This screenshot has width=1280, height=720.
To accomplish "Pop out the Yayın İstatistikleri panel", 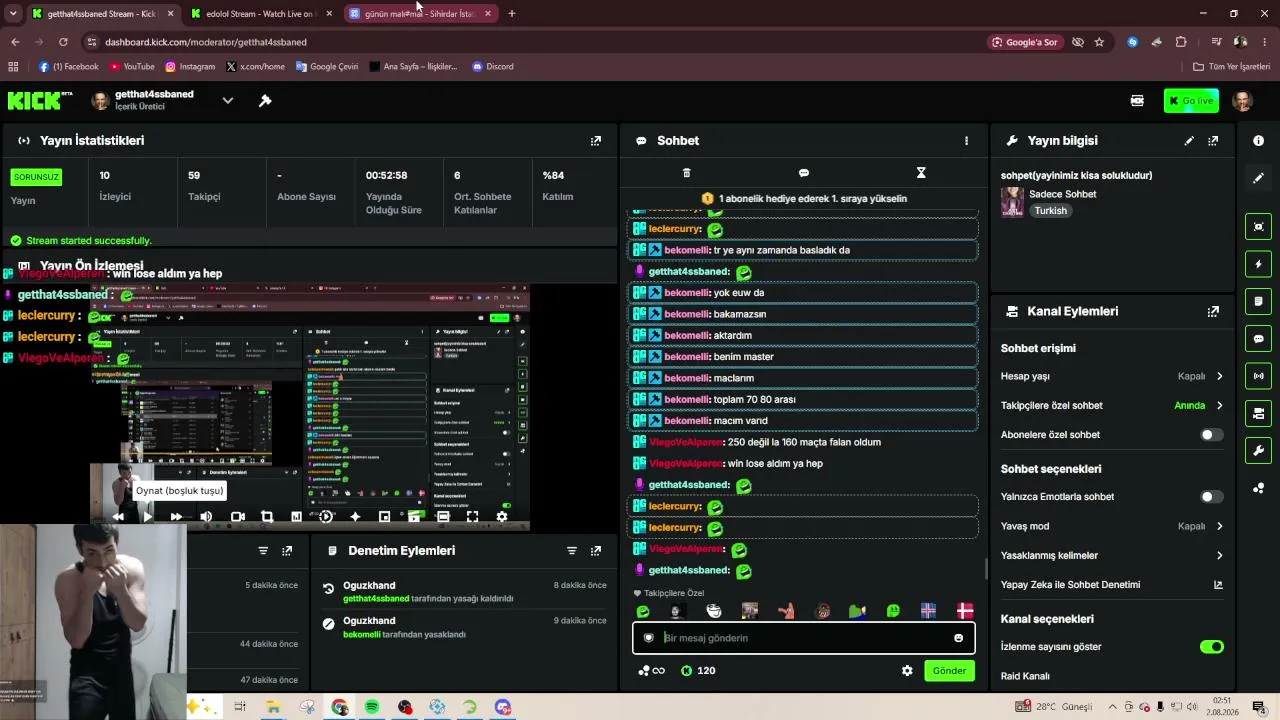I will coord(596,141).
